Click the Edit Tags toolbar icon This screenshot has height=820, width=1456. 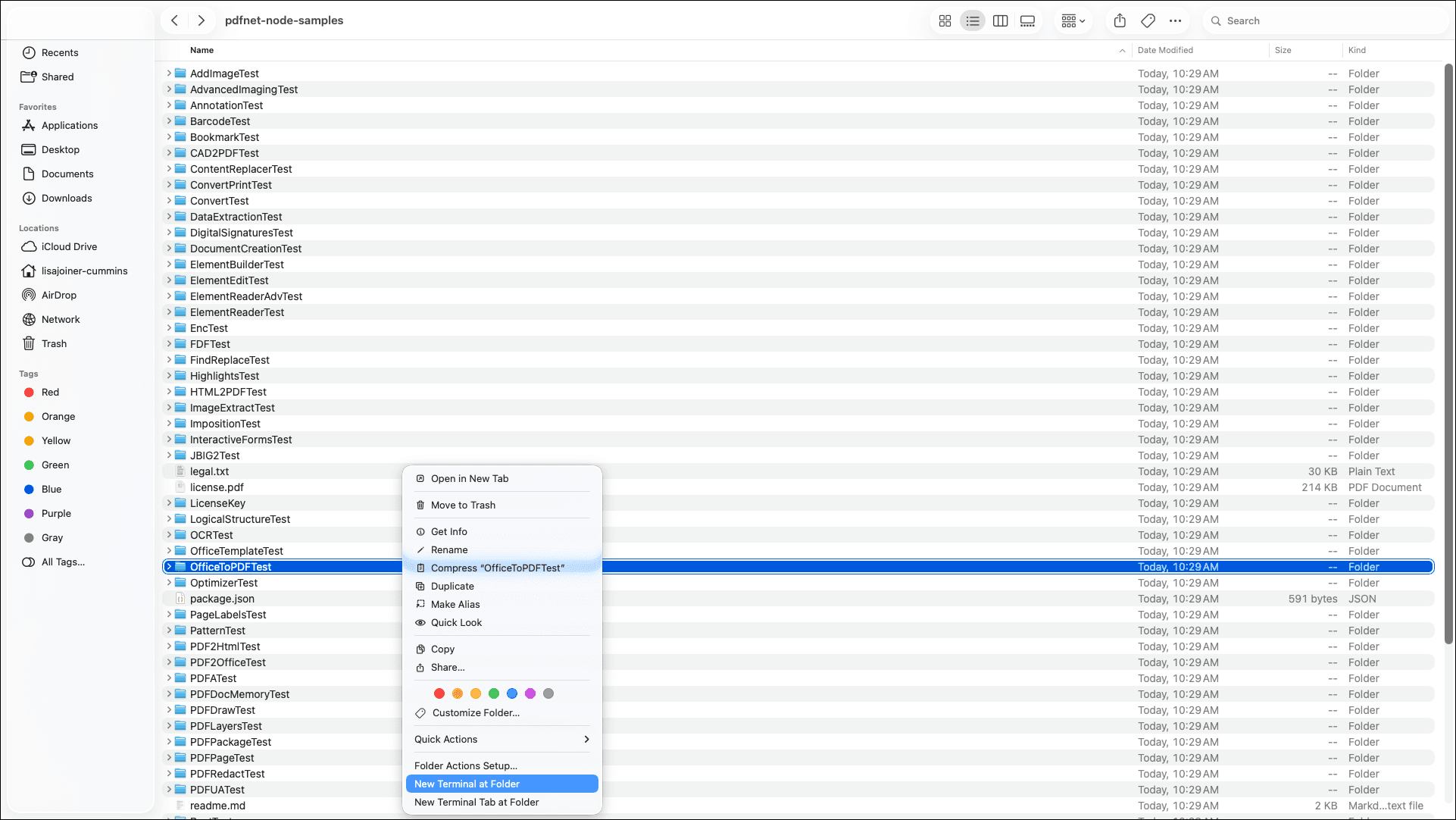(x=1148, y=21)
